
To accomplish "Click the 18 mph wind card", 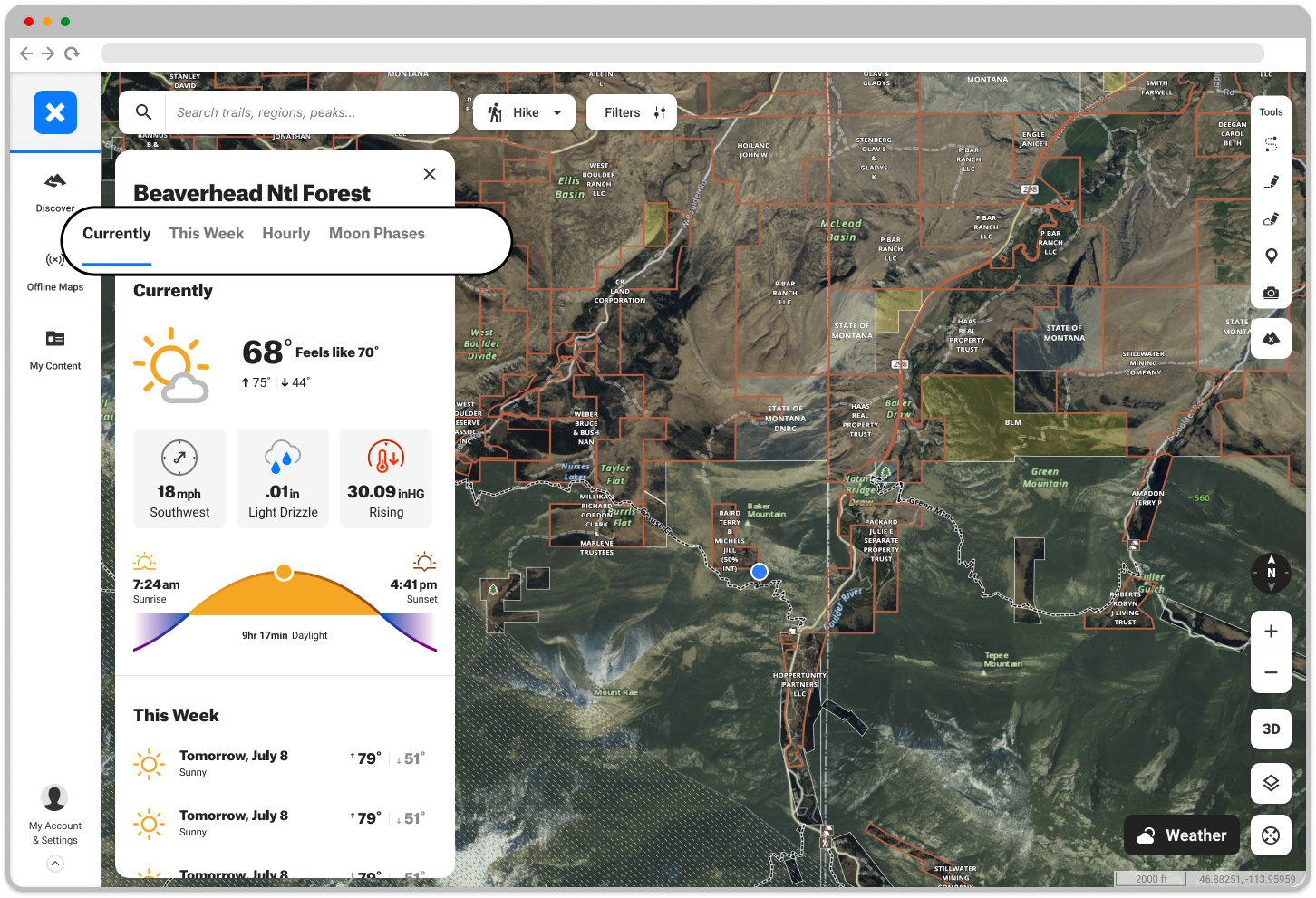I will pos(179,478).
